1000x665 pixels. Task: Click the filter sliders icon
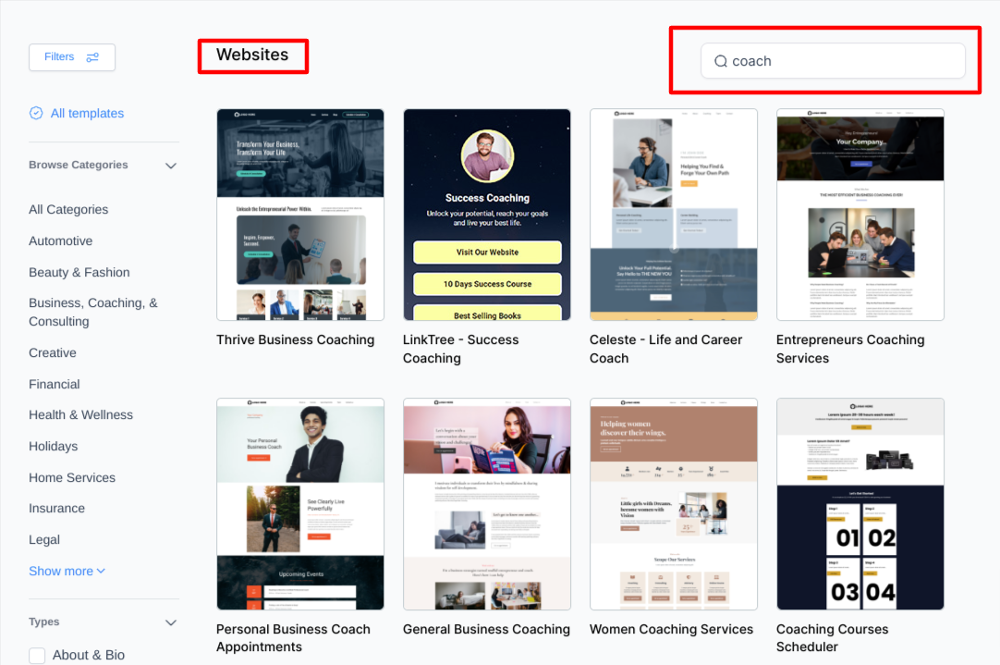[x=92, y=57]
